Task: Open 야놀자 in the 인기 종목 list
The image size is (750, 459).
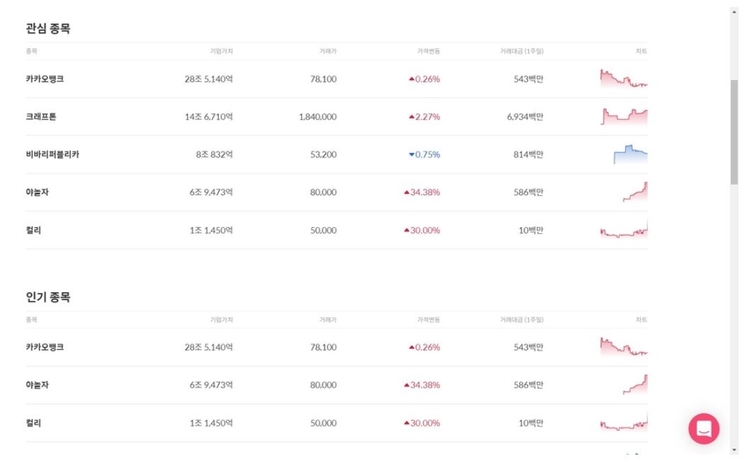Action: point(37,385)
